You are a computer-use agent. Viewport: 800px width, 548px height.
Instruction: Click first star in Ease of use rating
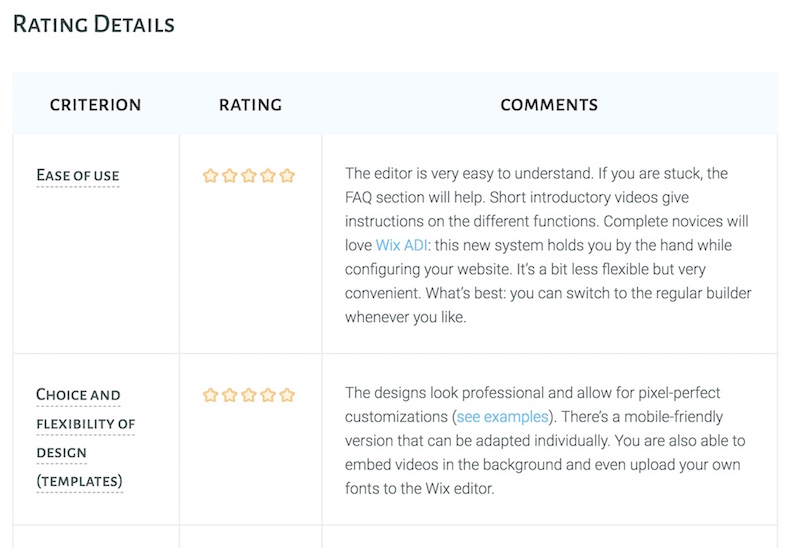[210, 176]
